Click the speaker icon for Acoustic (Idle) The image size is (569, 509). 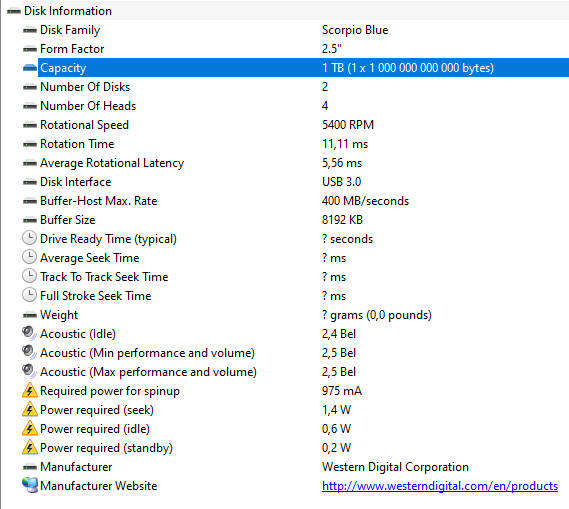tap(29, 333)
